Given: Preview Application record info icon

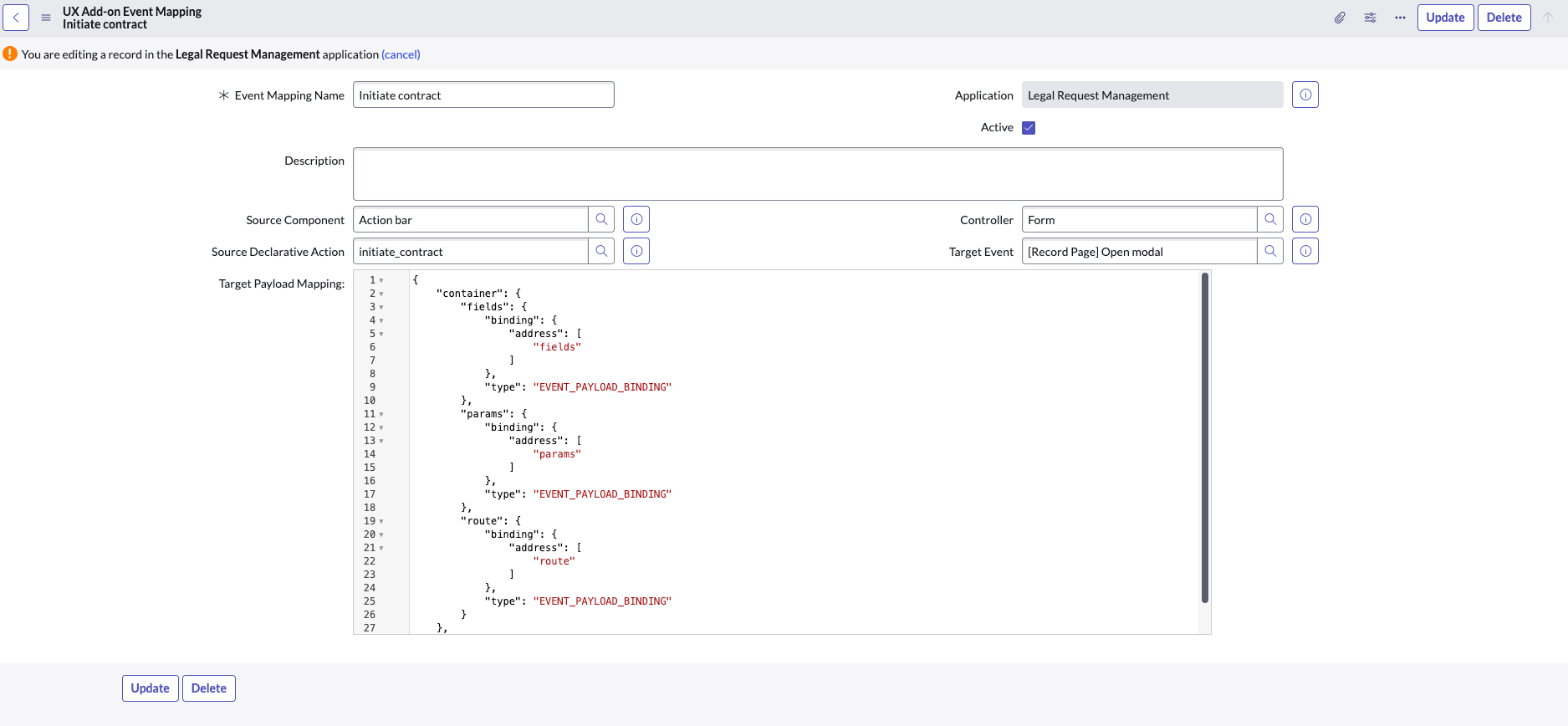Looking at the screenshot, I should 1305,95.
